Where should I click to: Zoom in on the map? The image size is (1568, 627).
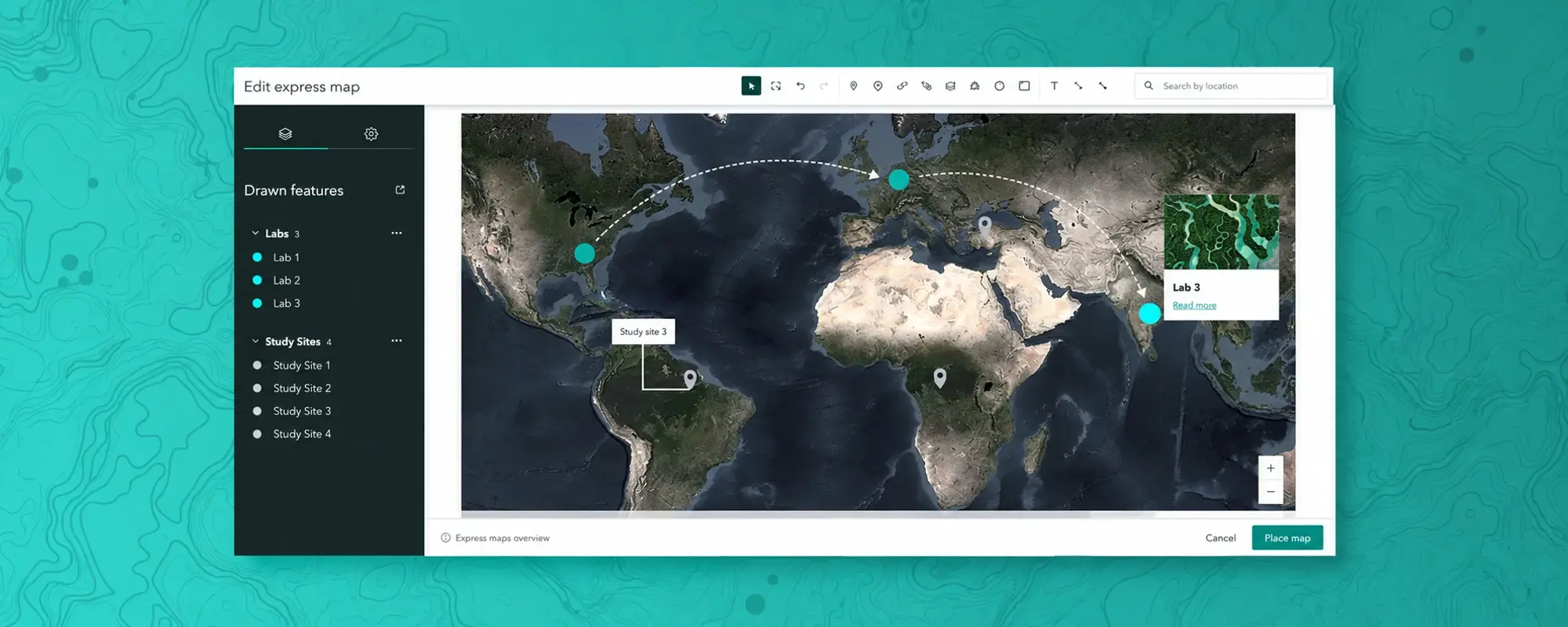(1271, 468)
